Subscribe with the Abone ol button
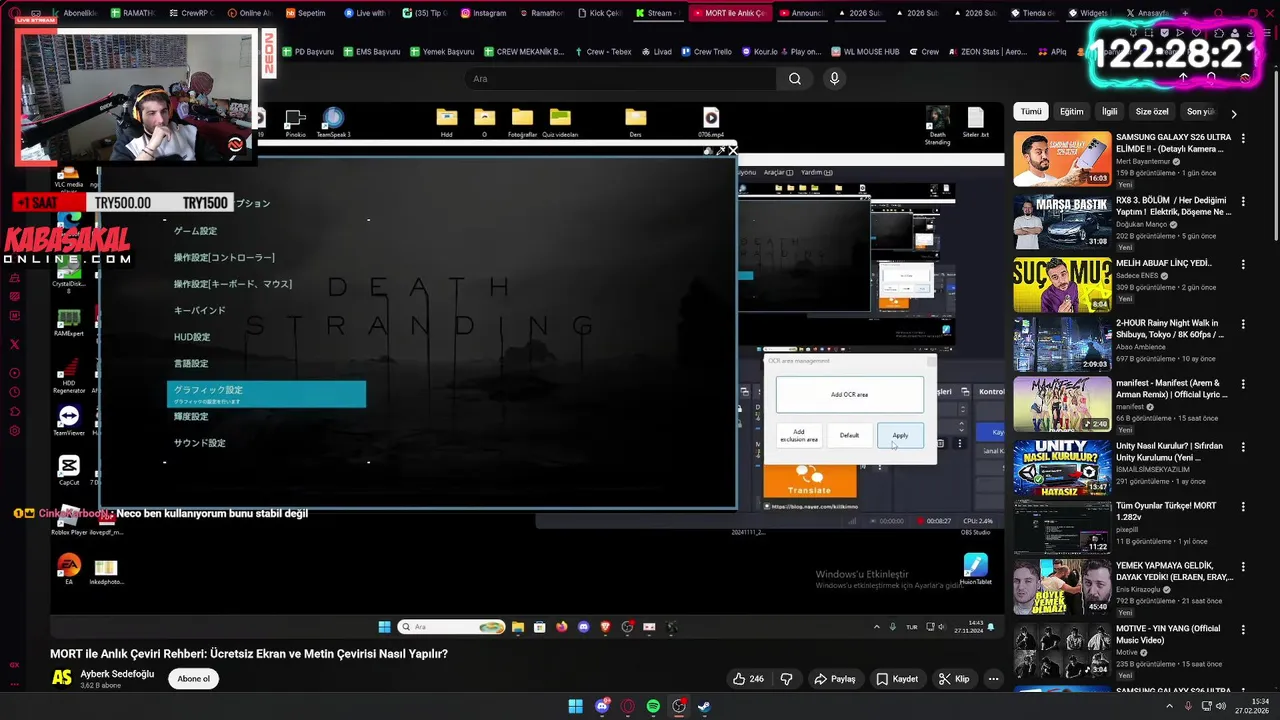 pyautogui.click(x=193, y=678)
